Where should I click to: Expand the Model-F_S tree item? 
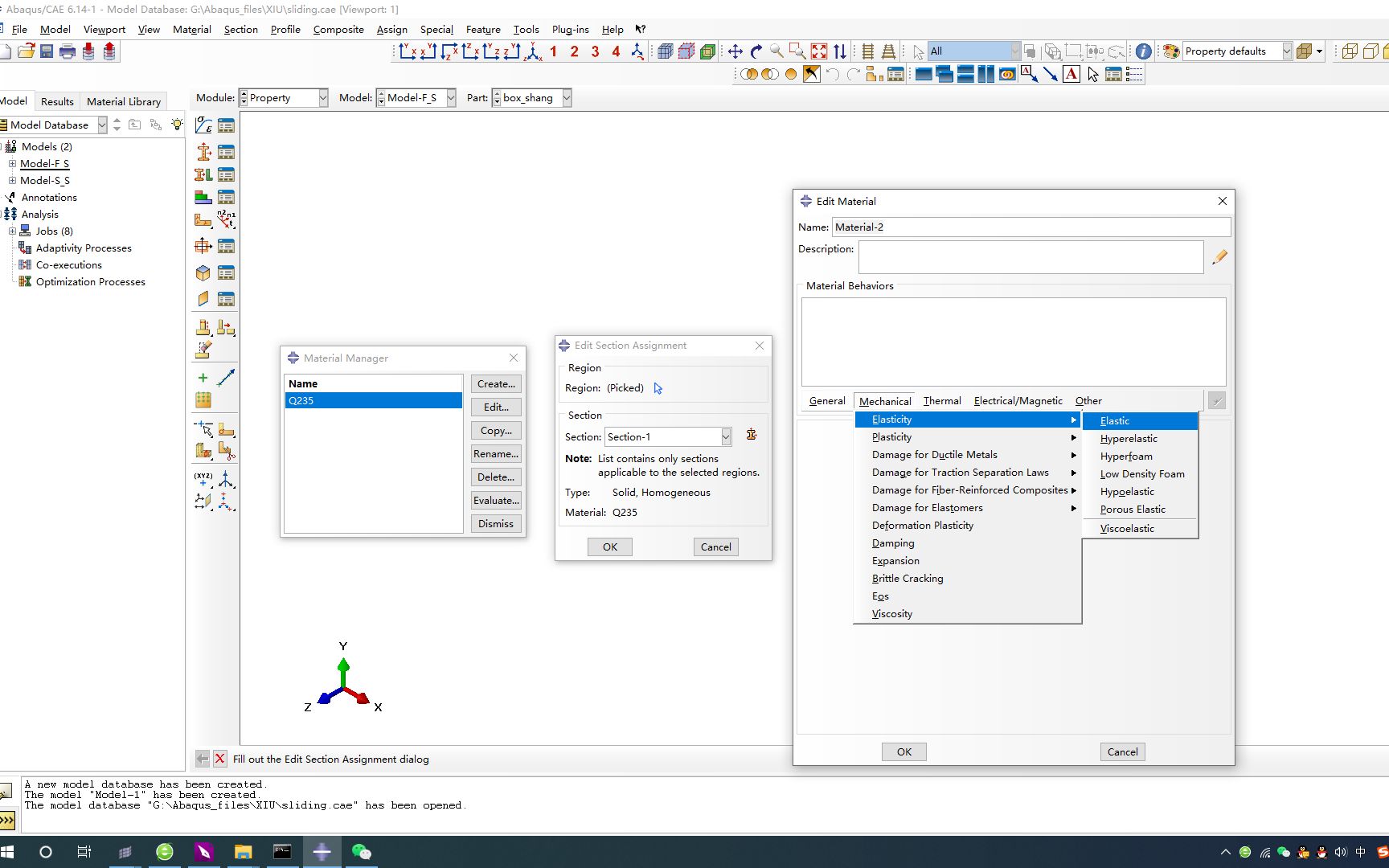[11, 163]
